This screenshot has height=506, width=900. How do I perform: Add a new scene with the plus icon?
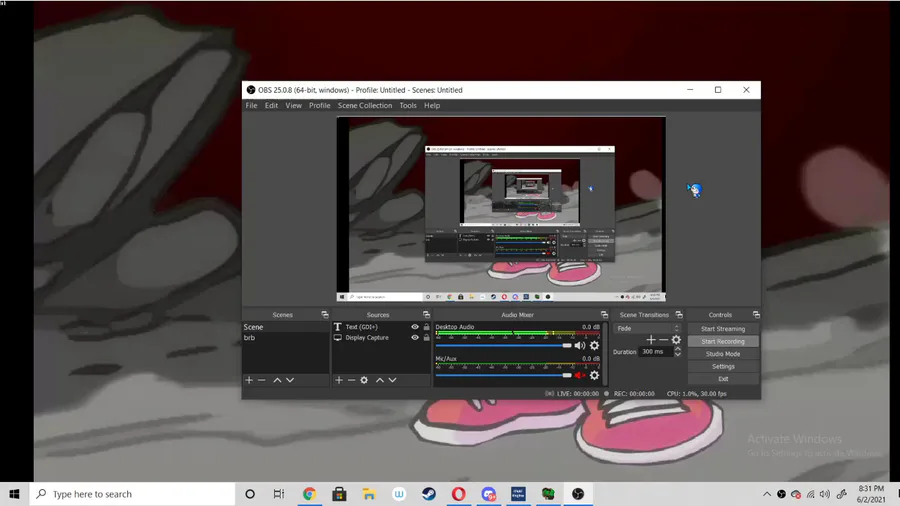tap(249, 380)
